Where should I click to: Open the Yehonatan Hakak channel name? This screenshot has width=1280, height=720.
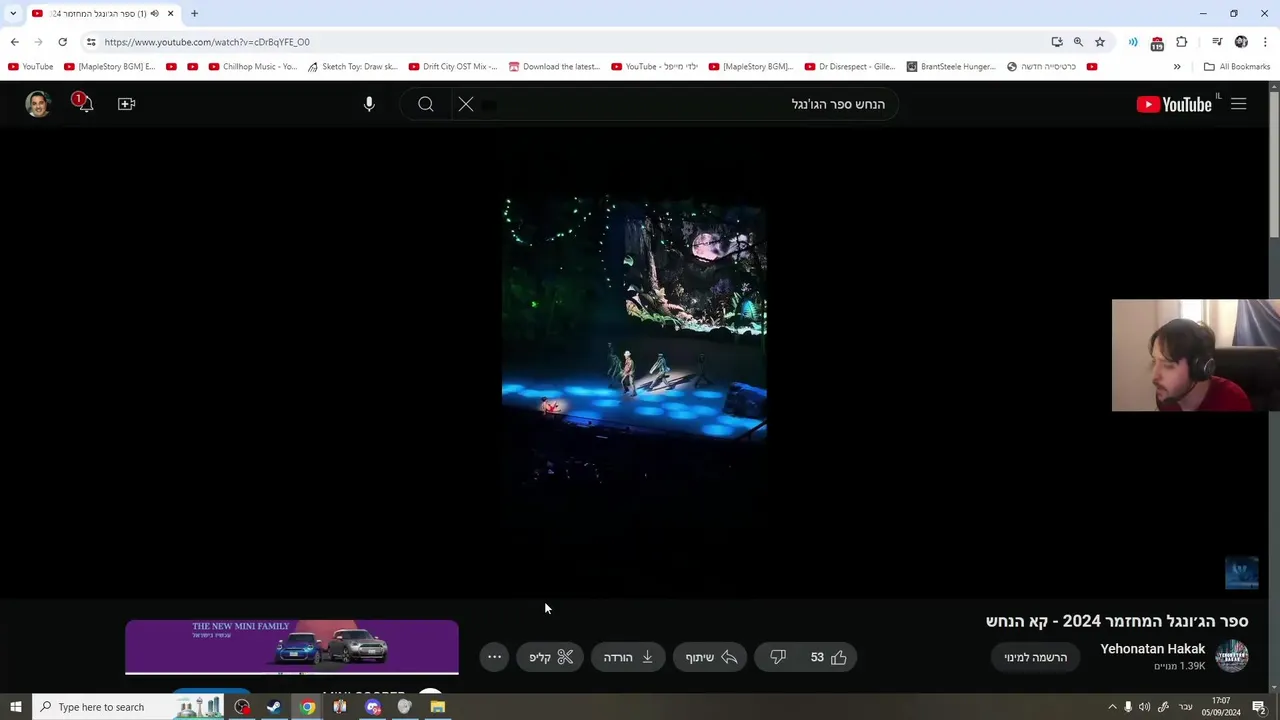[1152, 649]
